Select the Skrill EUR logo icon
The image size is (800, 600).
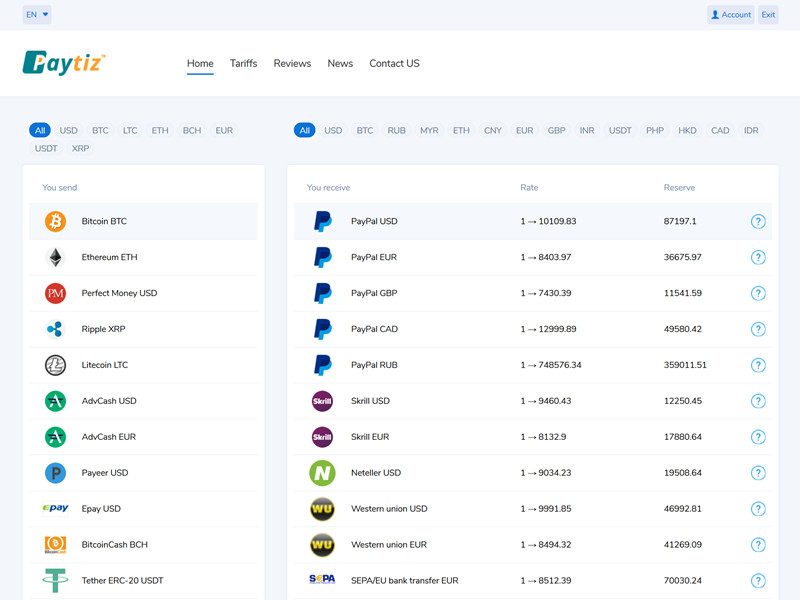coord(322,437)
